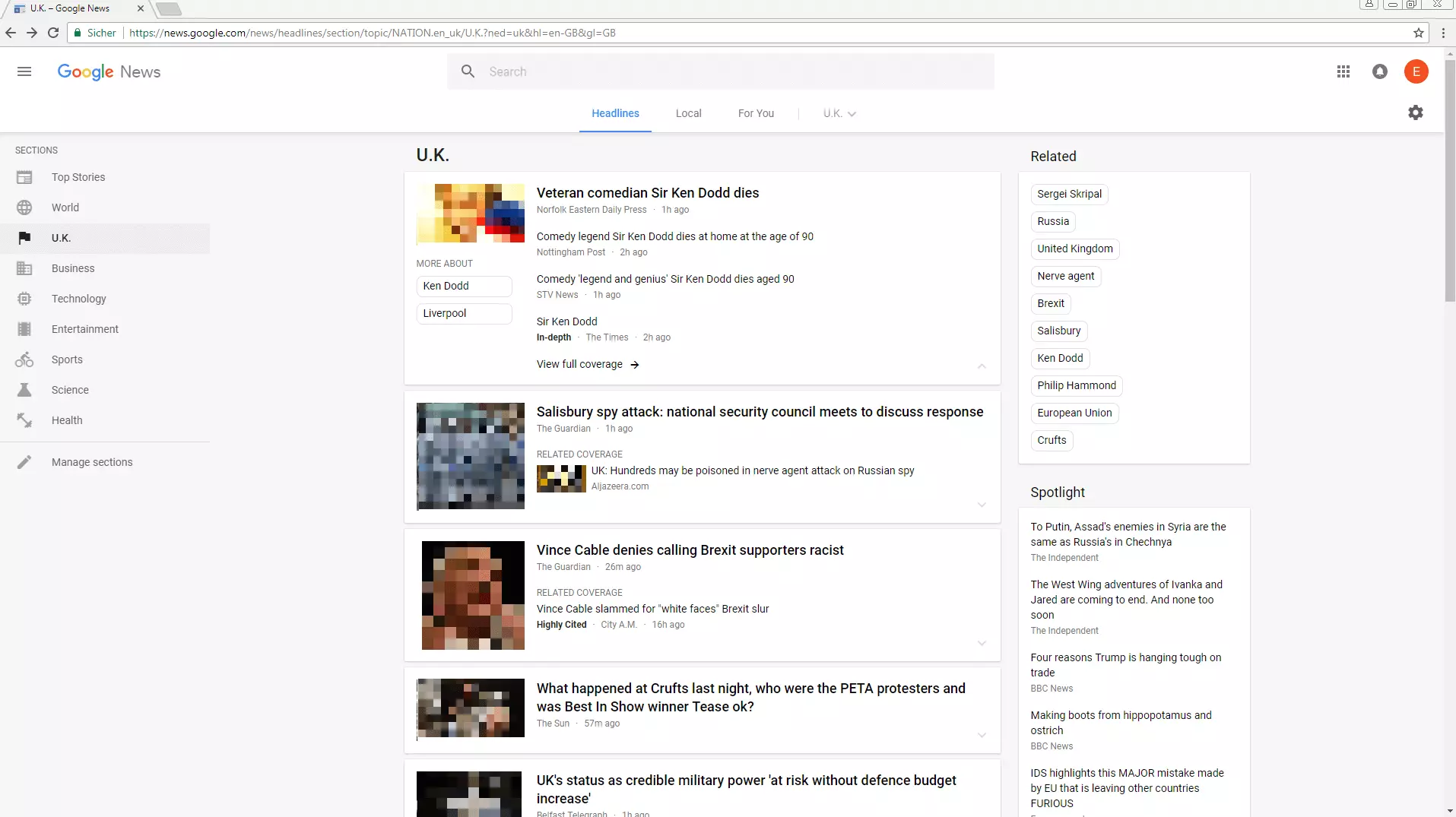
Task: Open Chrome three-dot menu
Action: click(1443, 33)
